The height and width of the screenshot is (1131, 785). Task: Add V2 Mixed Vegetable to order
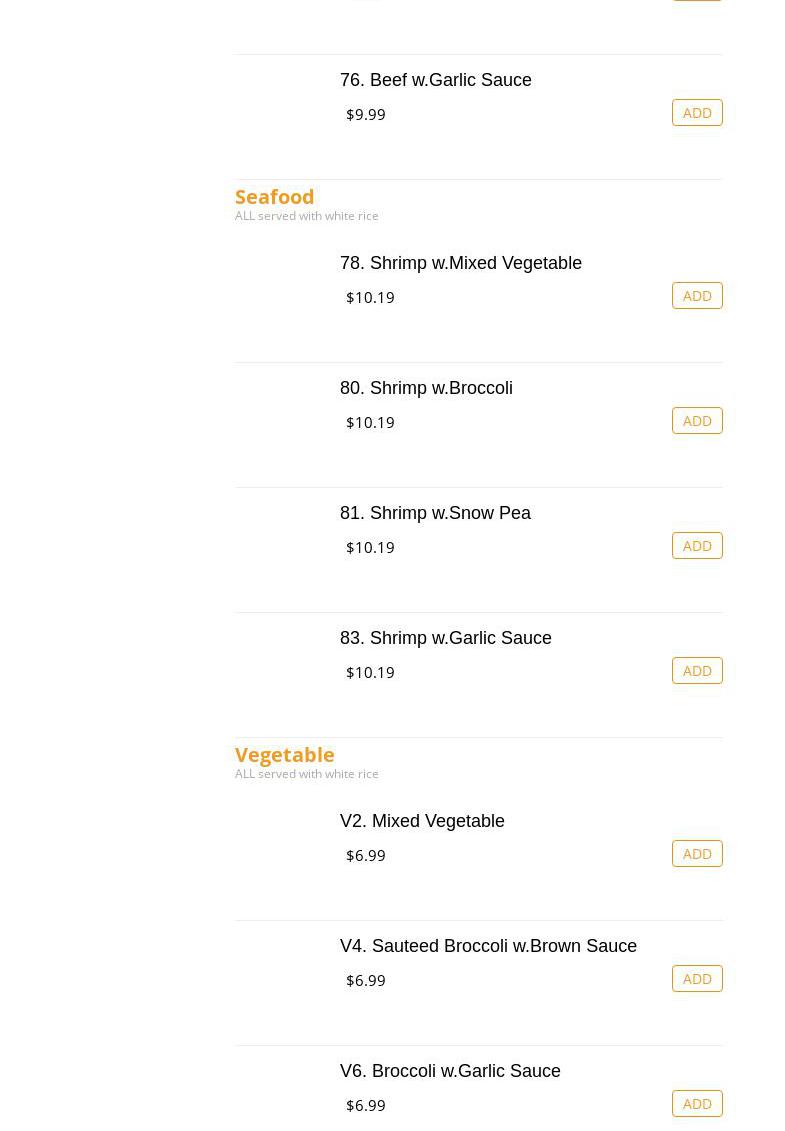[697, 854]
